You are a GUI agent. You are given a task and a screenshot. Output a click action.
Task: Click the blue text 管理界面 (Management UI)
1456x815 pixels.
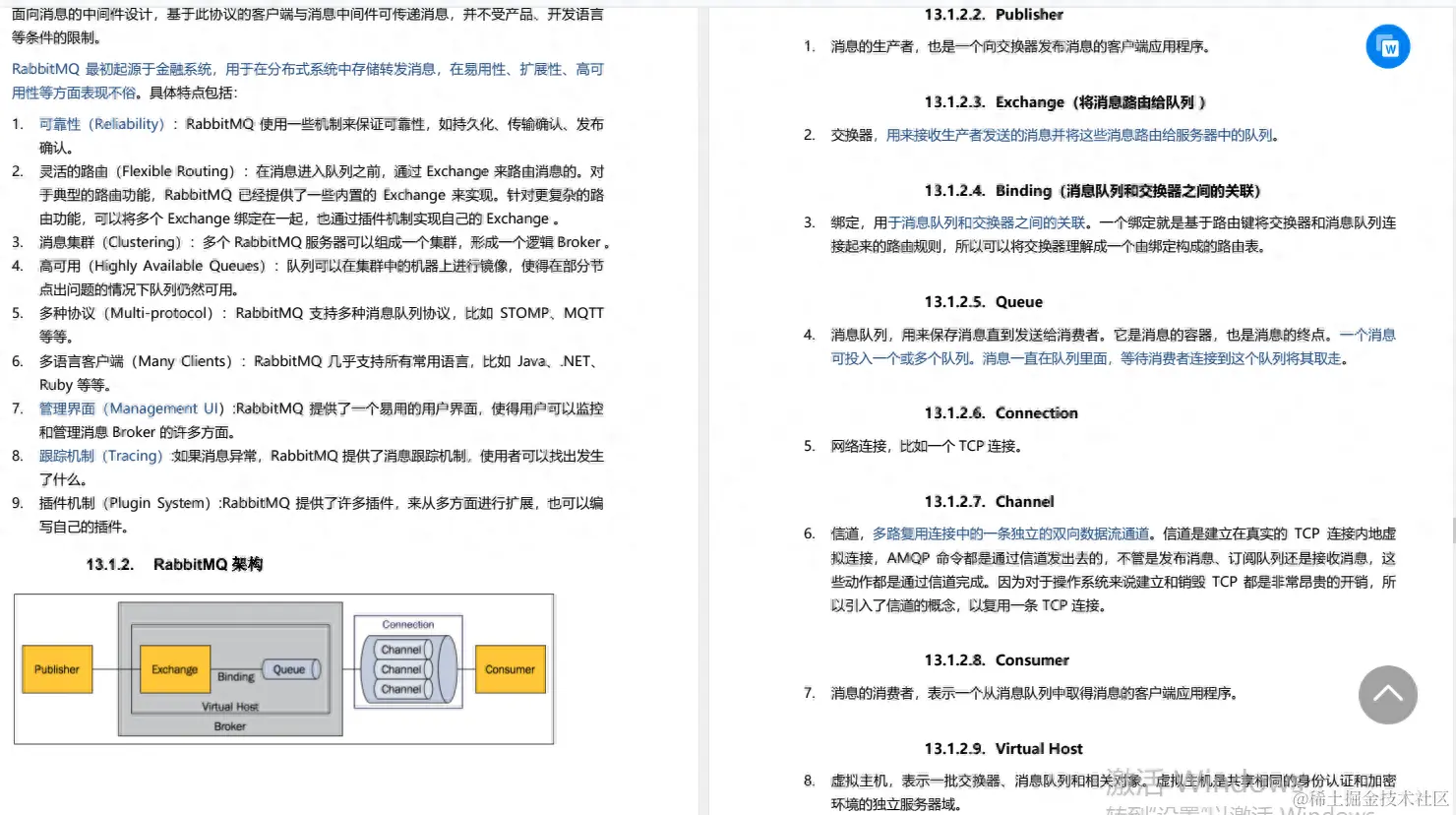tap(132, 408)
